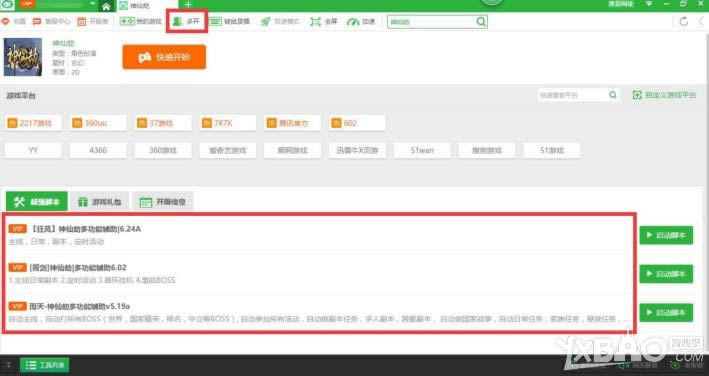Open the 工具列表 tool list at the bottom

(x=44, y=365)
